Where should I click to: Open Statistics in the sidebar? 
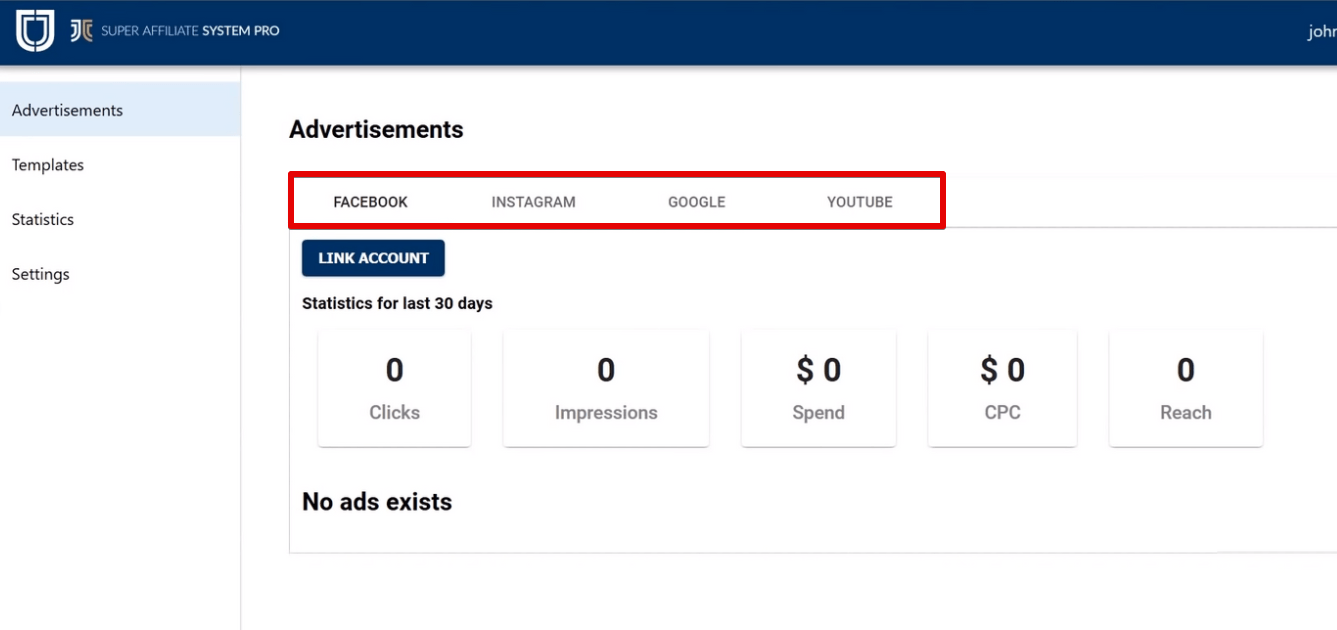120,219
